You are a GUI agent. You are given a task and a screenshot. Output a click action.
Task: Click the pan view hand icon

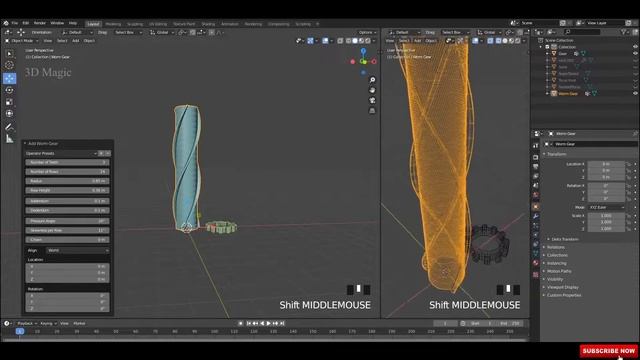coord(372,90)
